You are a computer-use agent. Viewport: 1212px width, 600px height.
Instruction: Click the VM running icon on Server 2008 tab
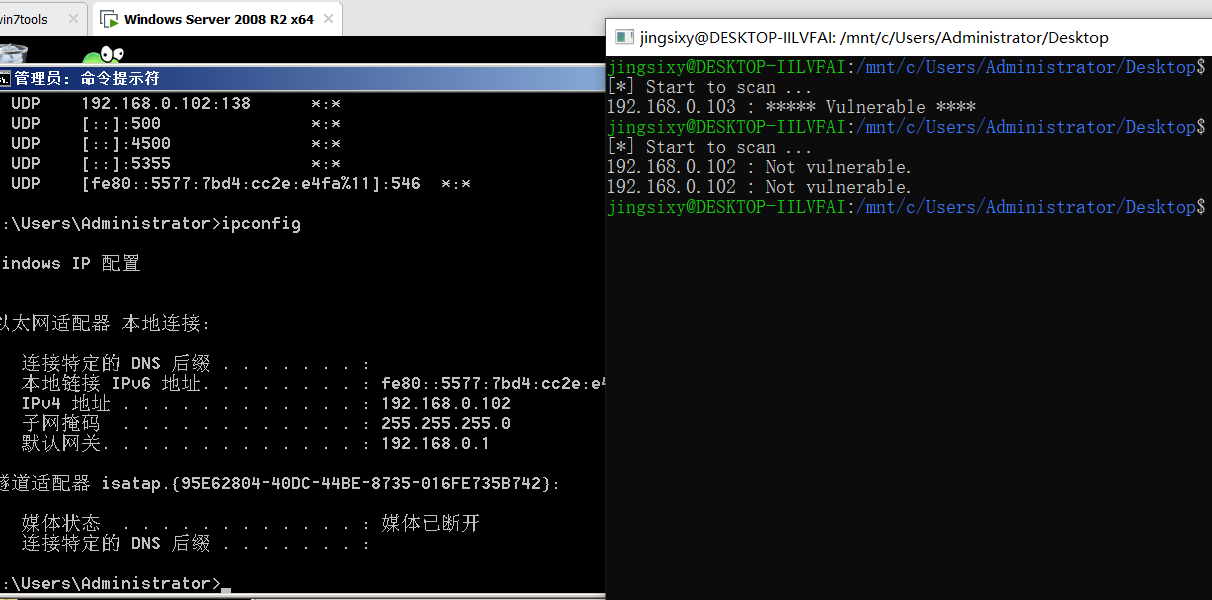click(108, 19)
